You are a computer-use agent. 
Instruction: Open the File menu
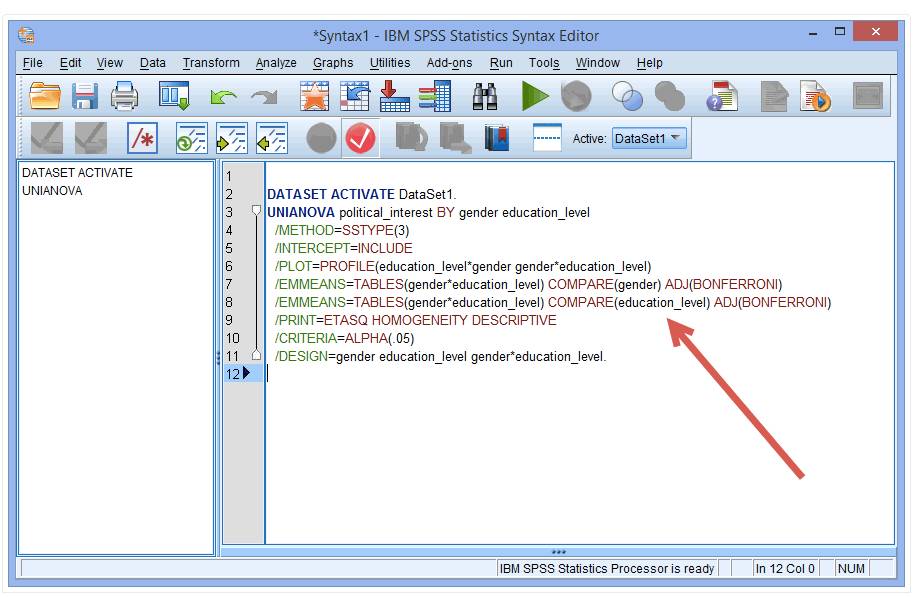click(x=32, y=63)
